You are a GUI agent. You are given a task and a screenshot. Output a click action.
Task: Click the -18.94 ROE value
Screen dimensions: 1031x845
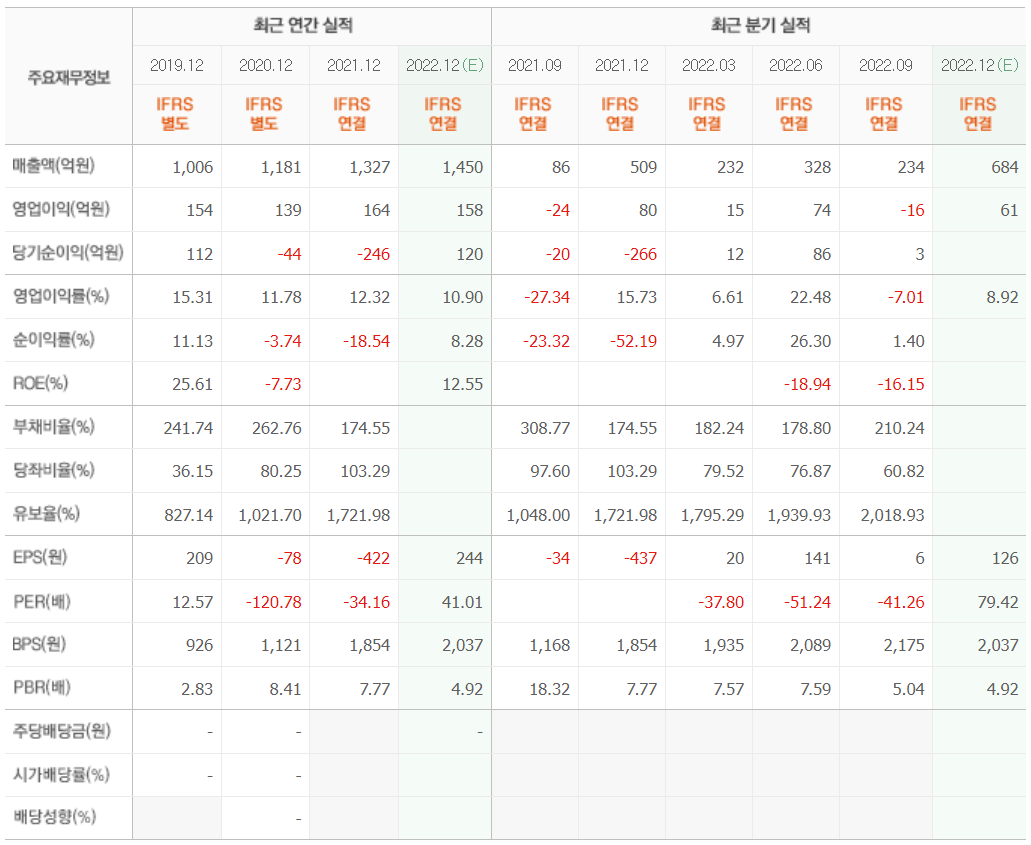point(807,384)
